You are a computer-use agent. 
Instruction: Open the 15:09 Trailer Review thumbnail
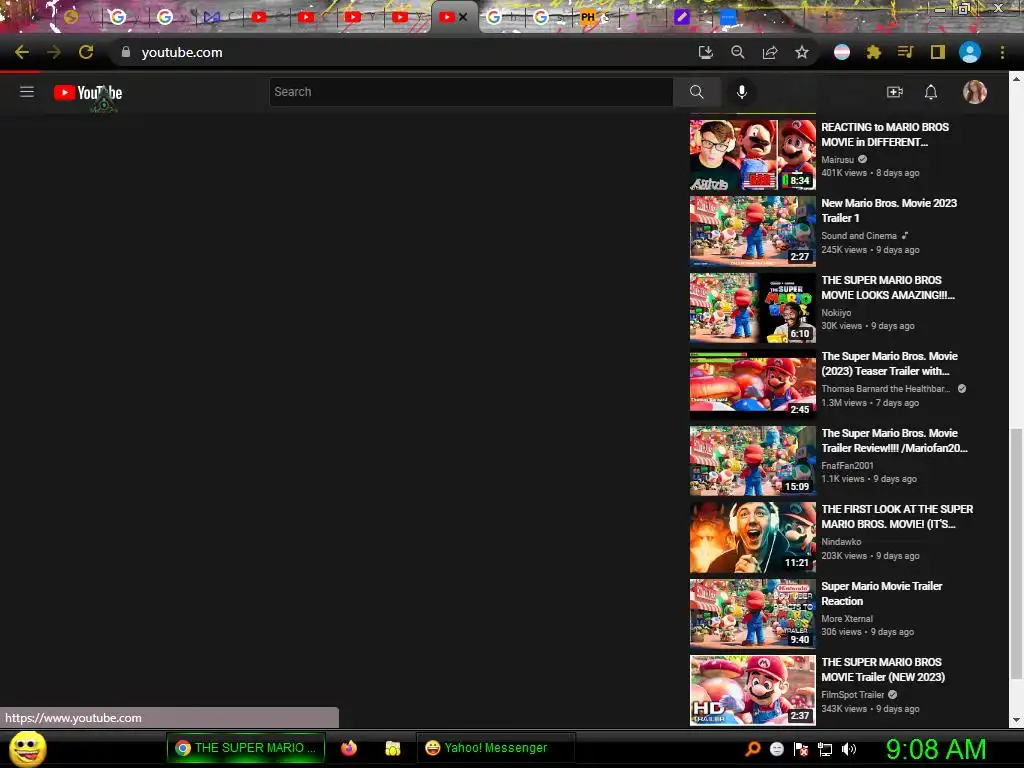[752, 461]
